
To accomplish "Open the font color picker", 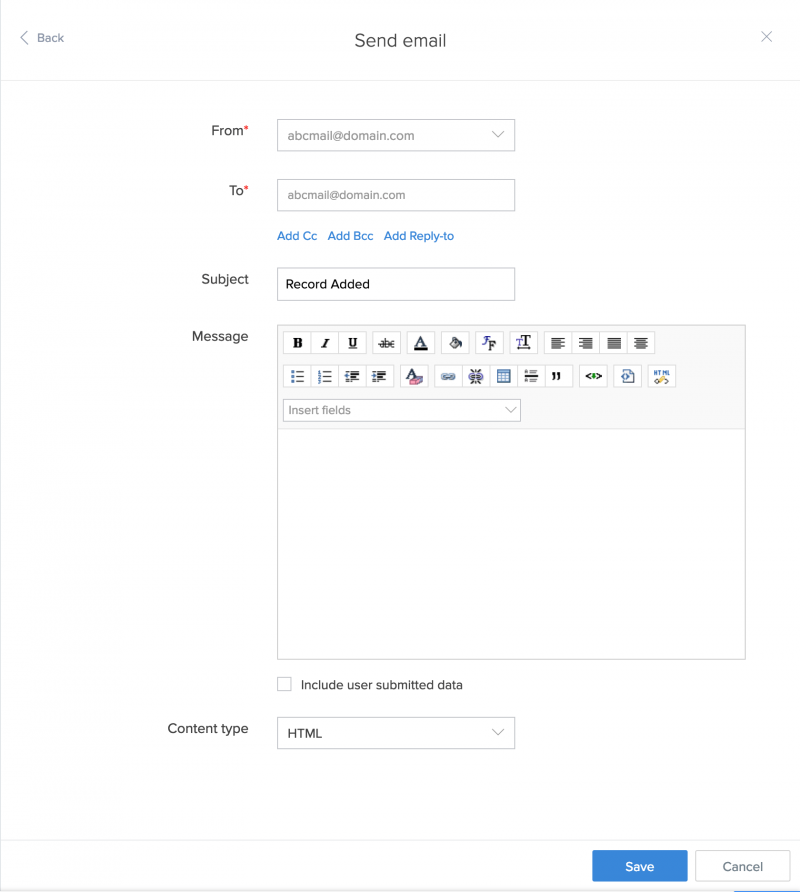I will point(421,343).
